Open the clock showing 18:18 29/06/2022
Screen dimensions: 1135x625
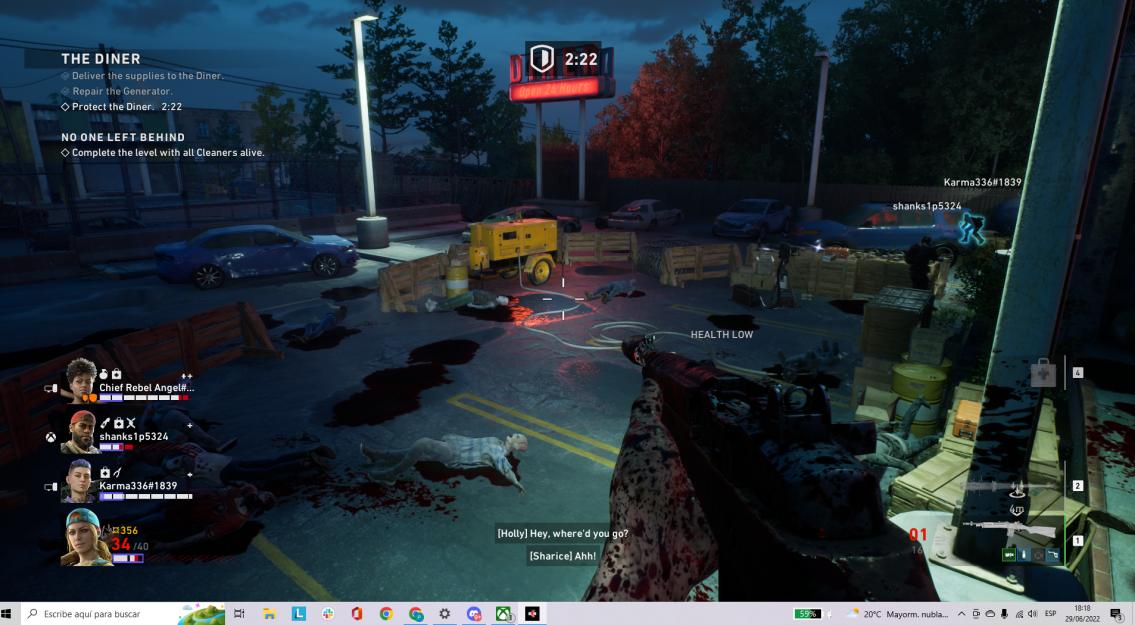click(1082, 613)
